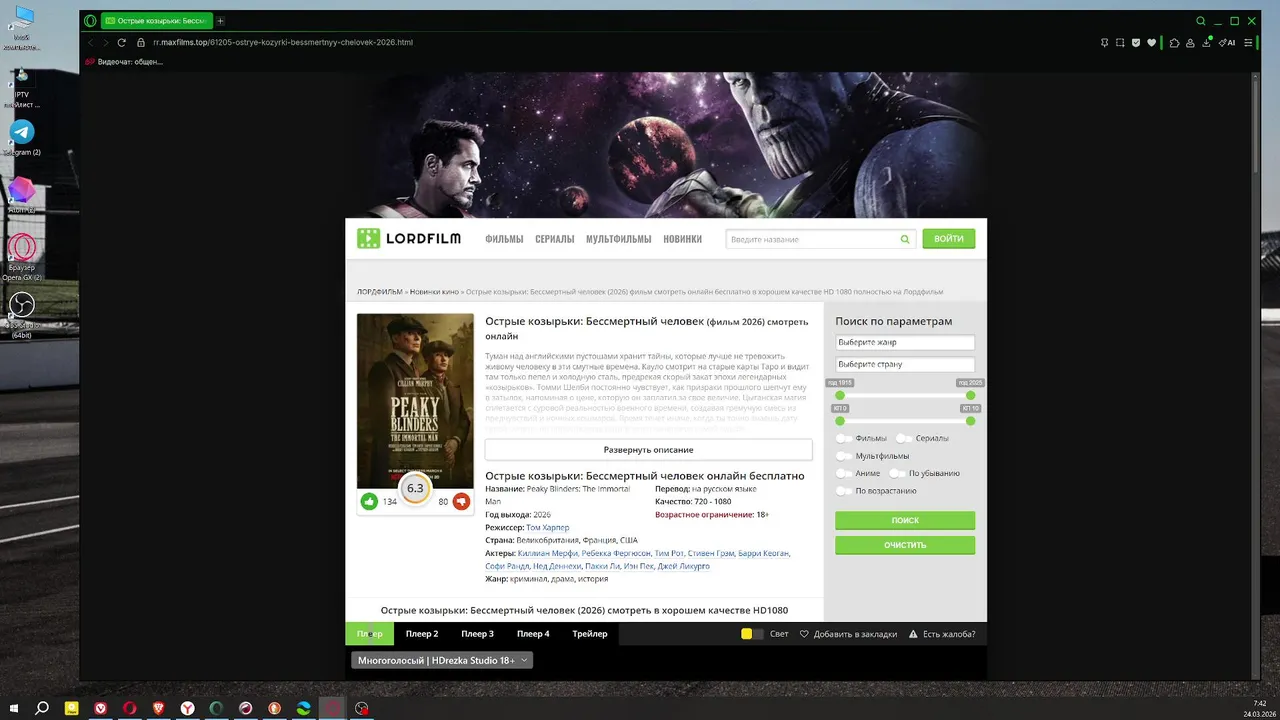Viewport: 1280px width, 720px height.
Task: Switch to the Плеер 2 tab
Action: [x=422, y=634]
